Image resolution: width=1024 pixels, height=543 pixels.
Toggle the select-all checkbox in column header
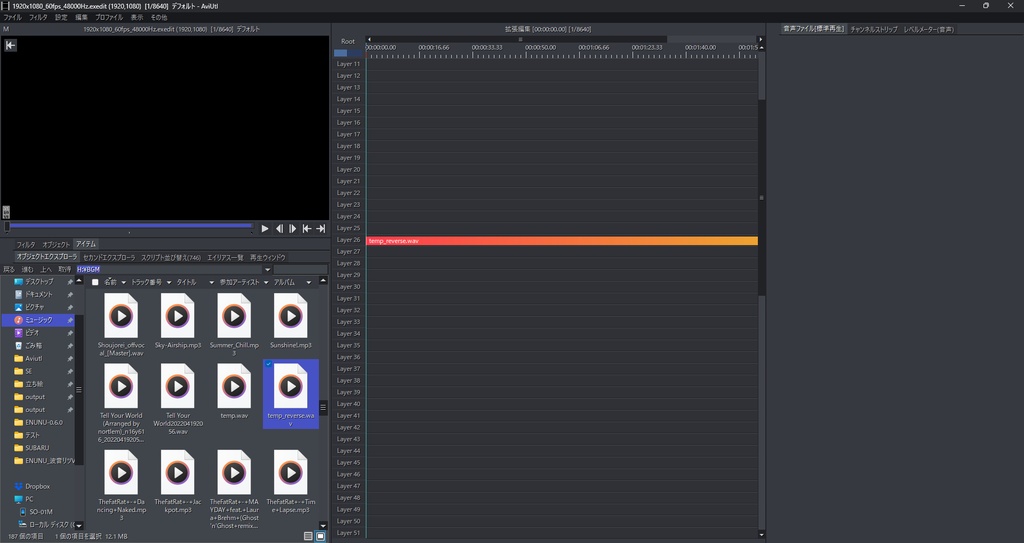[95, 282]
